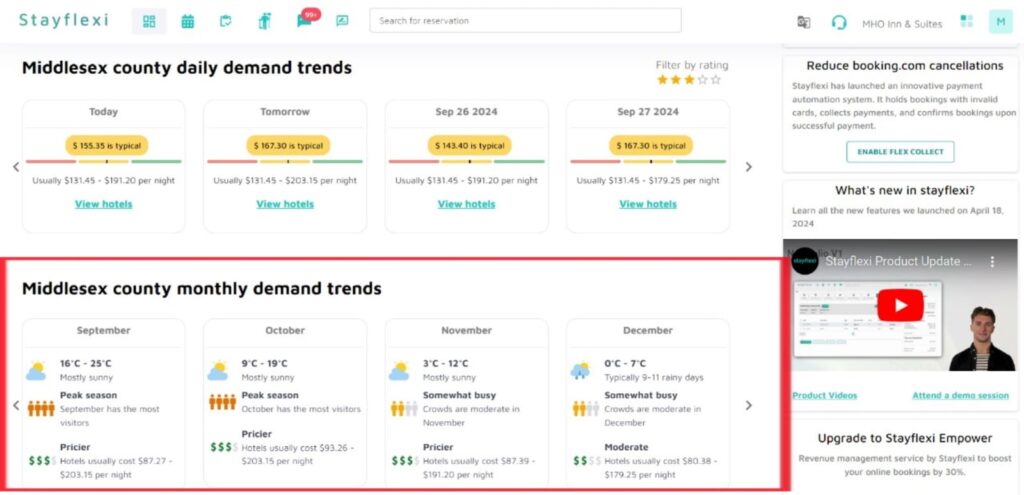
Task: Click the $155.35 is typical badge
Action: 106,146
